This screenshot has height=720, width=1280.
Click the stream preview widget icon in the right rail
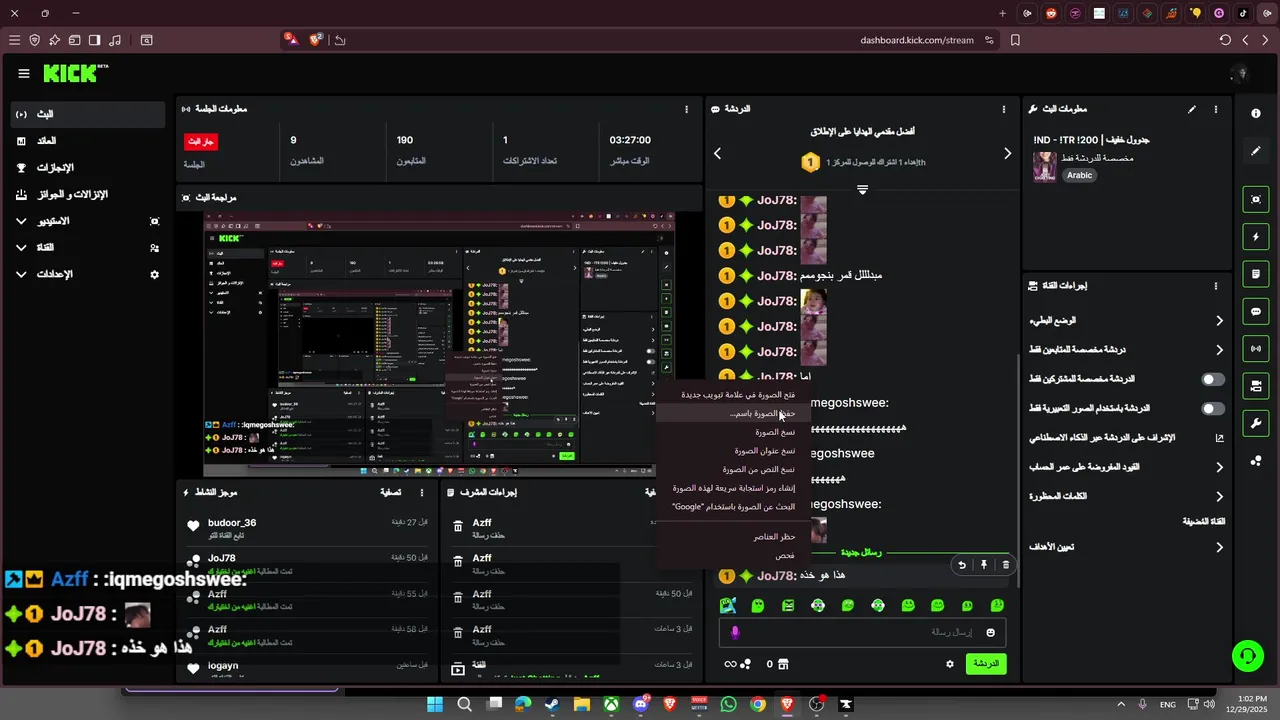[x=1256, y=199]
